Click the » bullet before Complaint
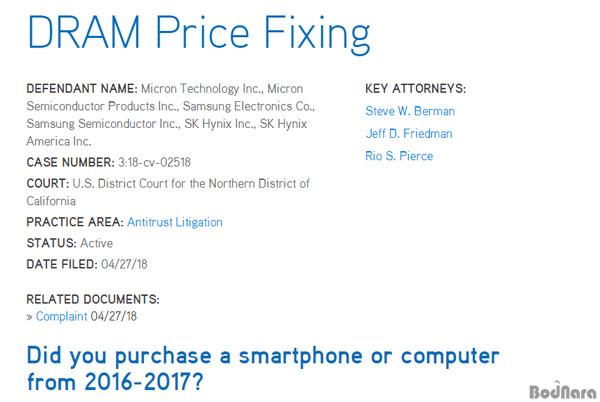Screen dimensions: 600x402 (29, 317)
